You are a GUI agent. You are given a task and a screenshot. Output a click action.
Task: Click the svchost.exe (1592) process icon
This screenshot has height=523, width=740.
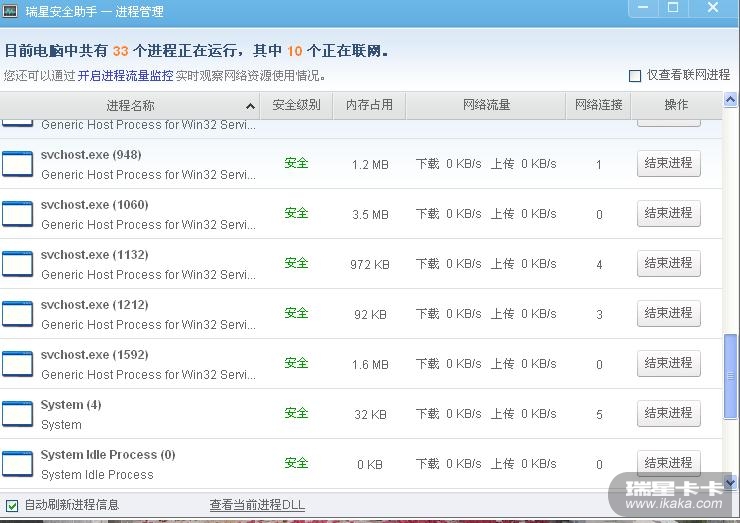tap(17, 364)
